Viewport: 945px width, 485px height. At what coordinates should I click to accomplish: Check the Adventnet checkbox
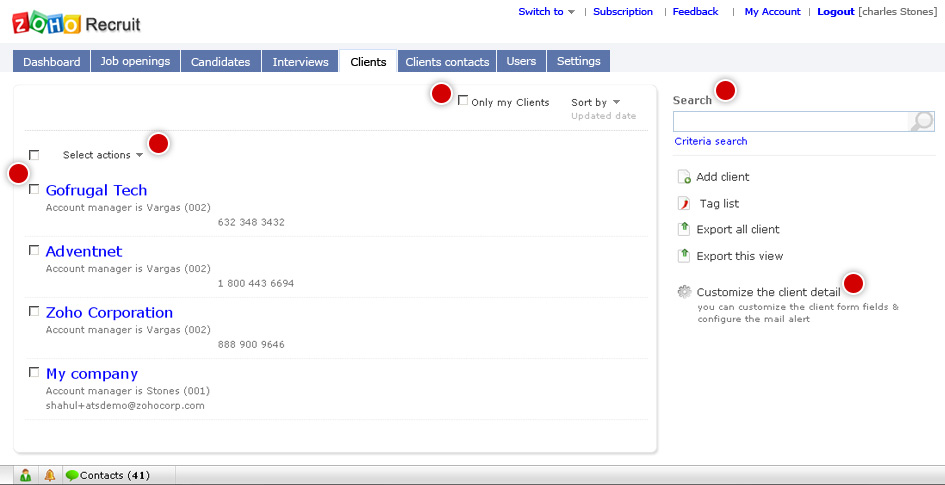coord(34,250)
